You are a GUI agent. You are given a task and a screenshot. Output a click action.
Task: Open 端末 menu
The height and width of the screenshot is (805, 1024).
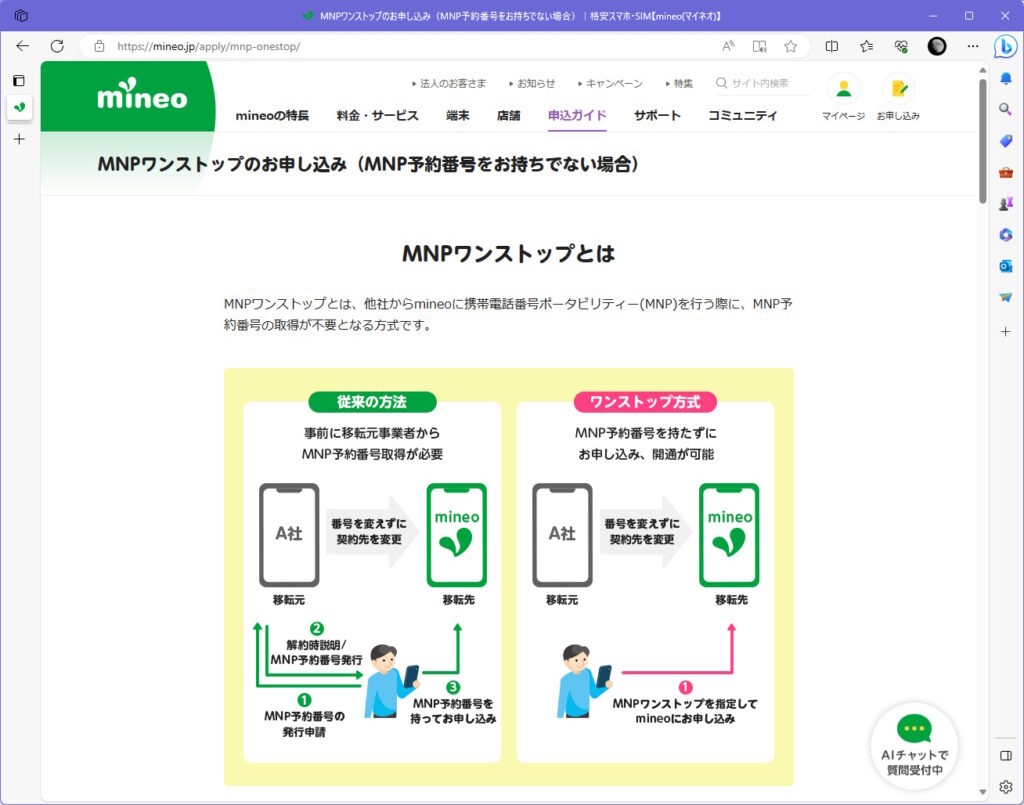[458, 116]
